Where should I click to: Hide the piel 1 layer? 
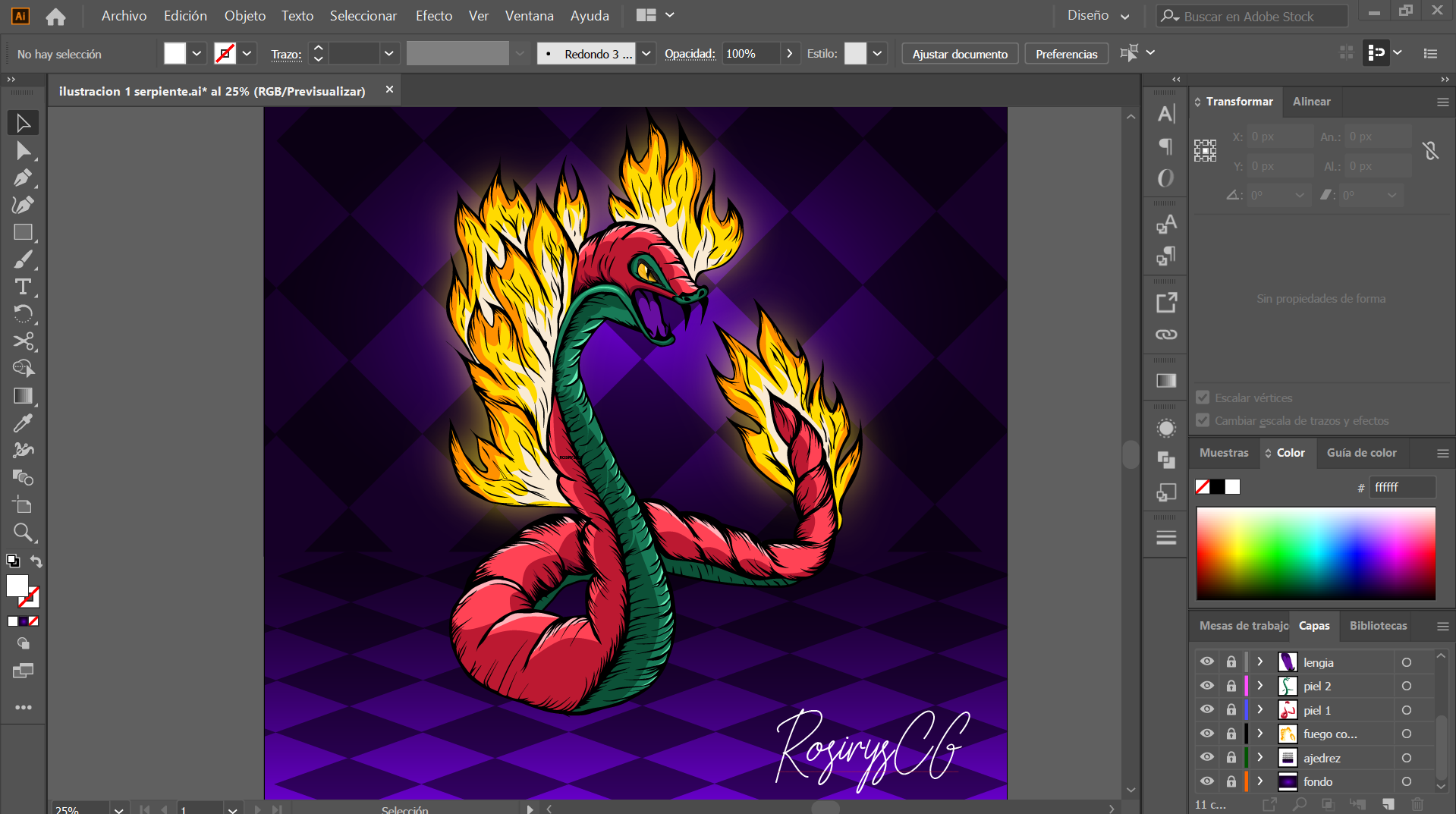(1206, 709)
